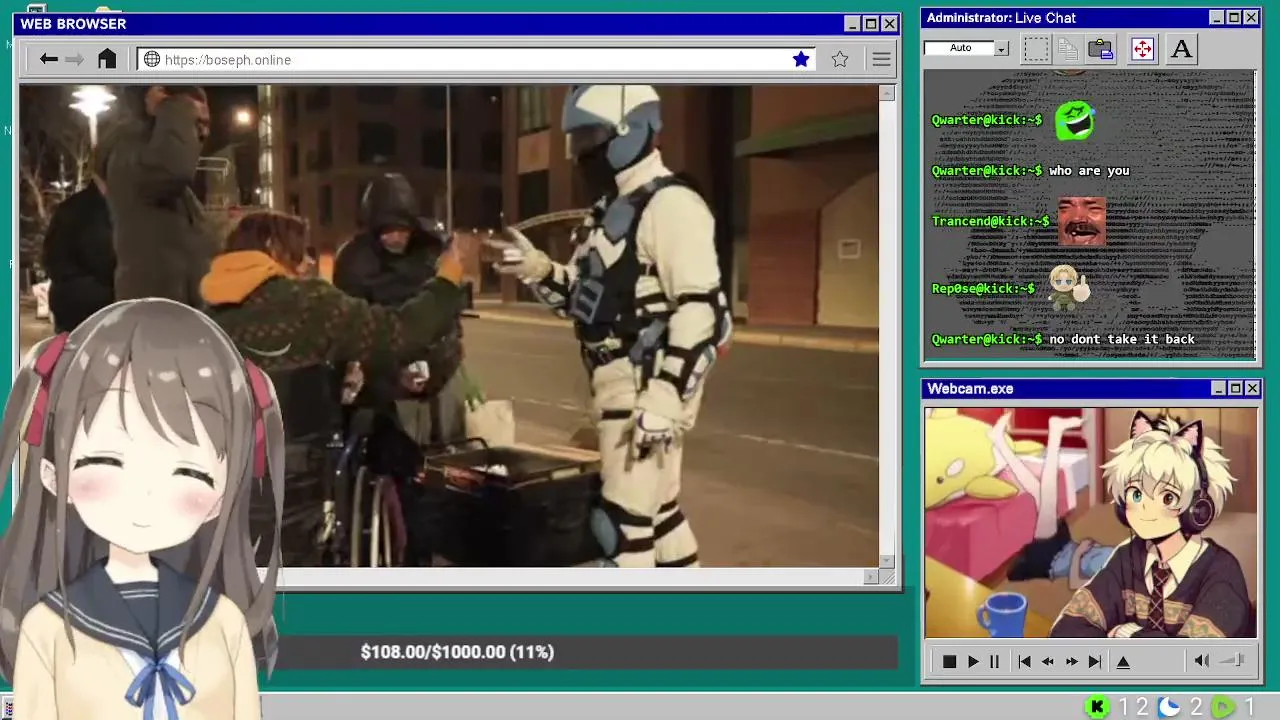1280x720 pixels.
Task: Click the chibi emote posted by Rep0se
Action: pyautogui.click(x=1067, y=288)
